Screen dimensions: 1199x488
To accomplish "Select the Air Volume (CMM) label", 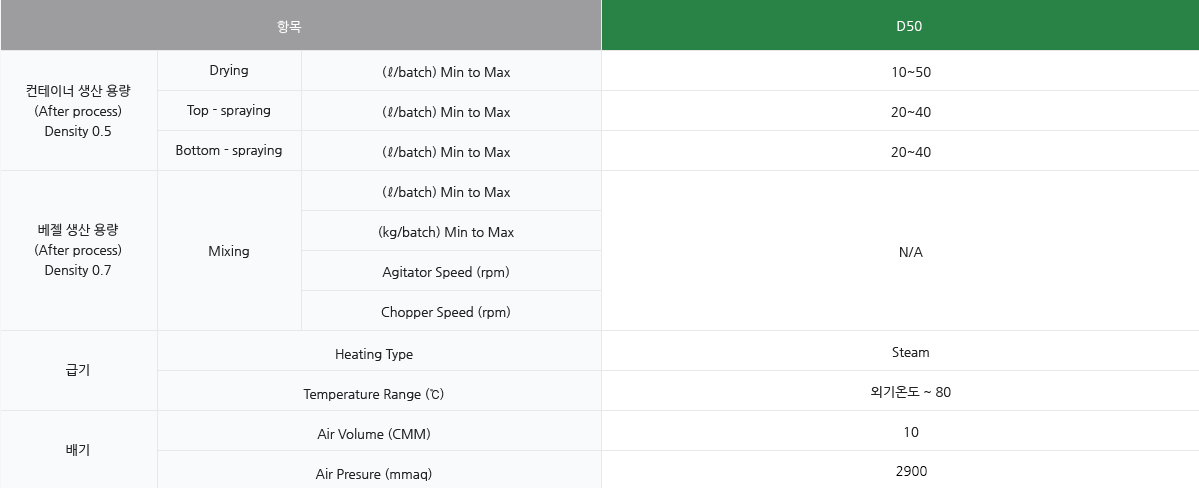I will click(x=374, y=434).
